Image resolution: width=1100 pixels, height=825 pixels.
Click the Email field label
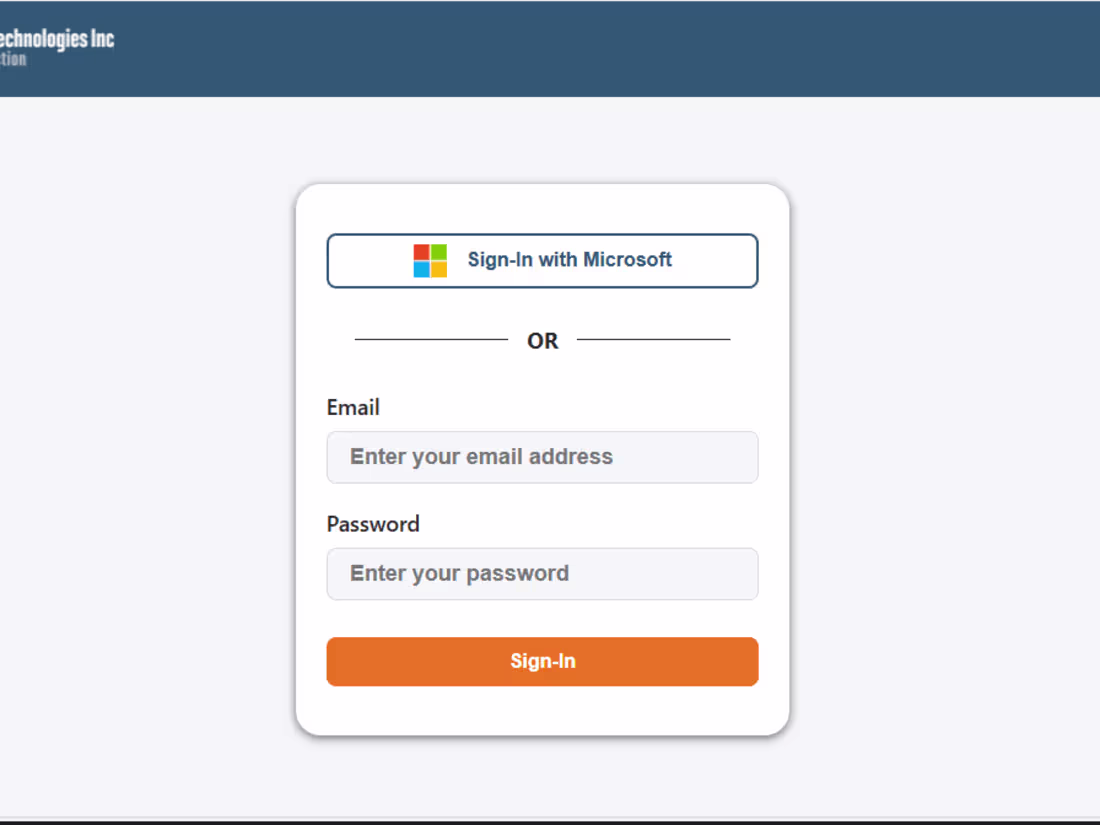(x=353, y=408)
